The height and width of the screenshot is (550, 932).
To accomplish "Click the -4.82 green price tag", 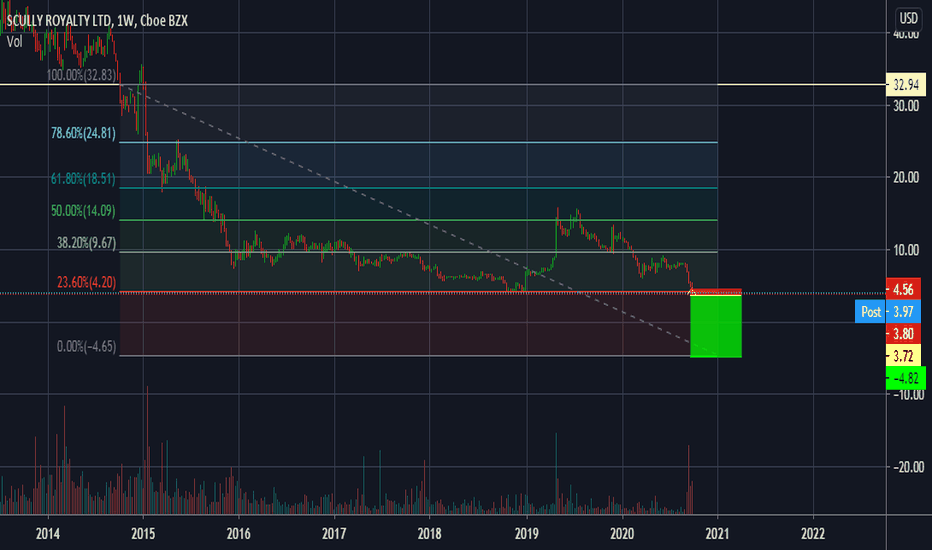I will pyautogui.click(x=906, y=378).
